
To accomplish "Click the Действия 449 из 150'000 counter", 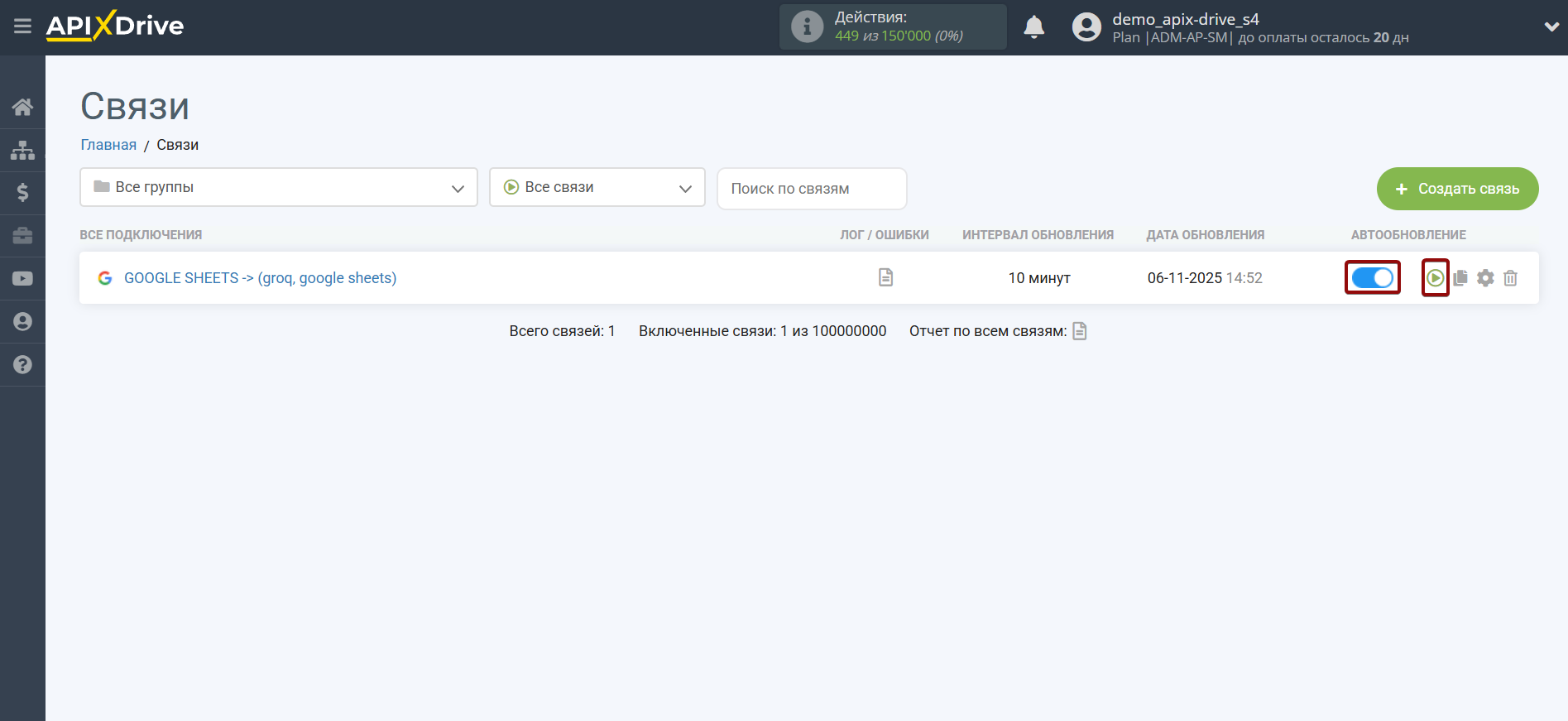I will pos(893,26).
